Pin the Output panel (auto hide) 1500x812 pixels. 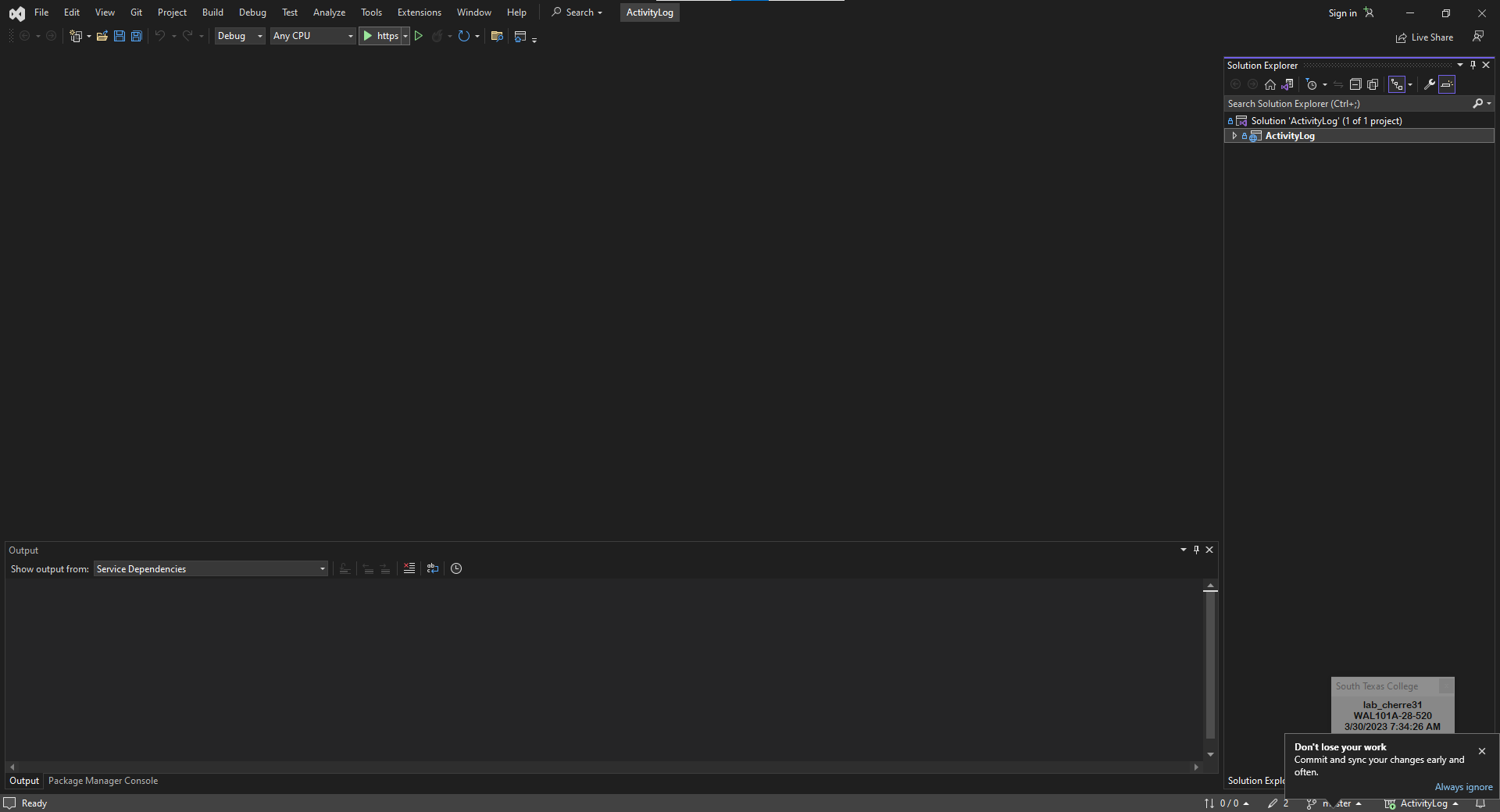click(1196, 550)
